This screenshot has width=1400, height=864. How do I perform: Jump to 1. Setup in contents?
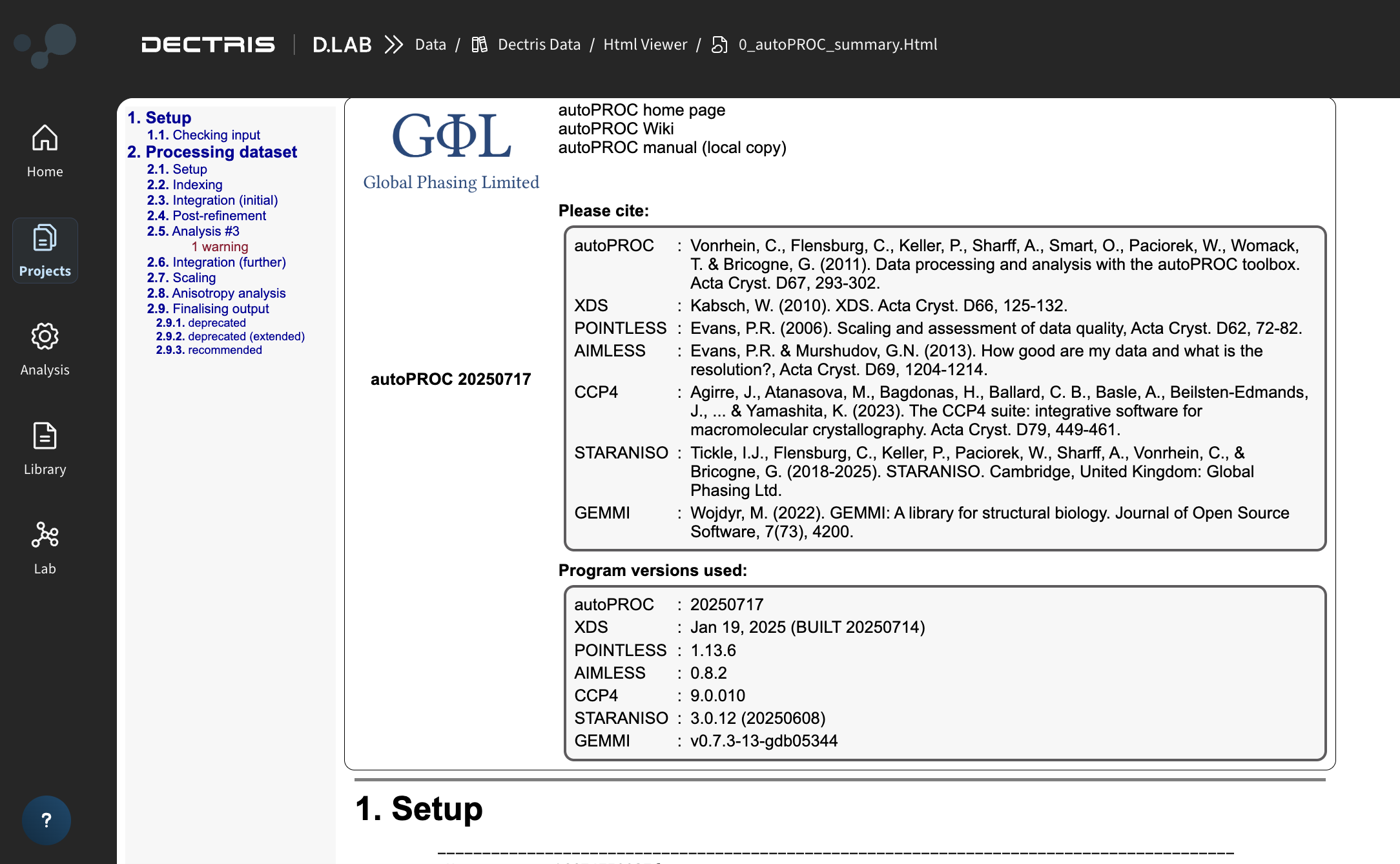(x=160, y=118)
